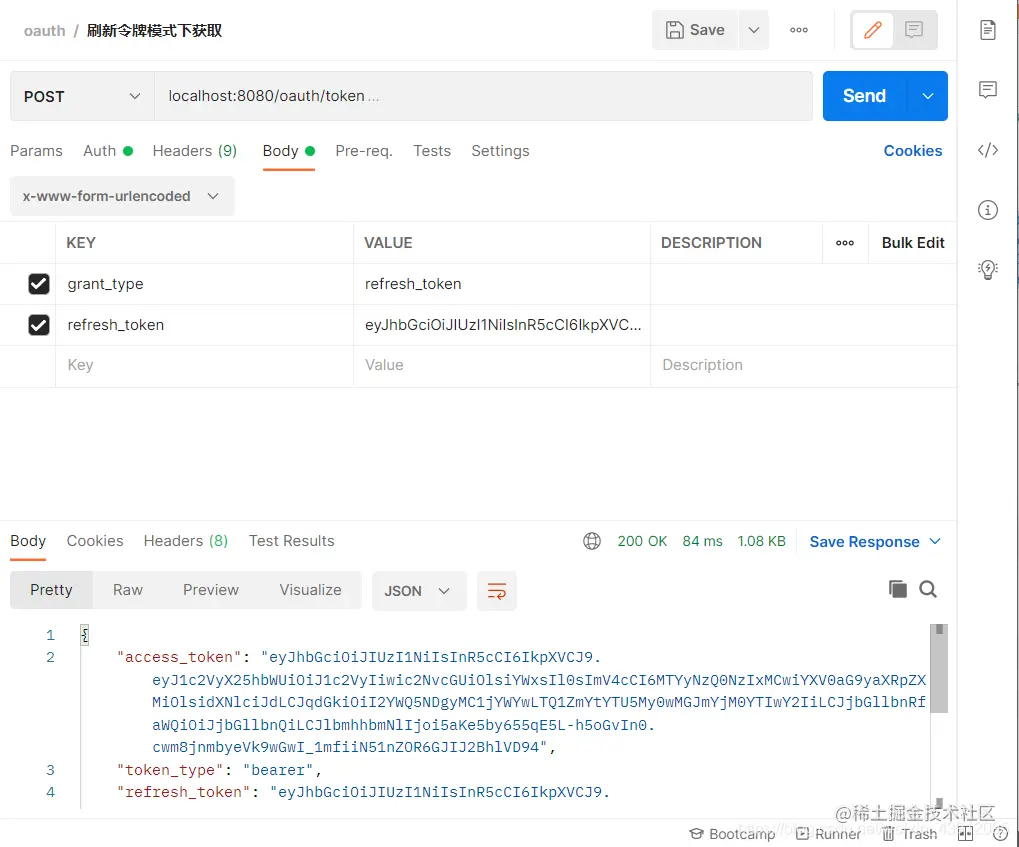The width and height of the screenshot is (1019, 847).
Task: Switch to comment mode icon in the header
Action: [914, 30]
